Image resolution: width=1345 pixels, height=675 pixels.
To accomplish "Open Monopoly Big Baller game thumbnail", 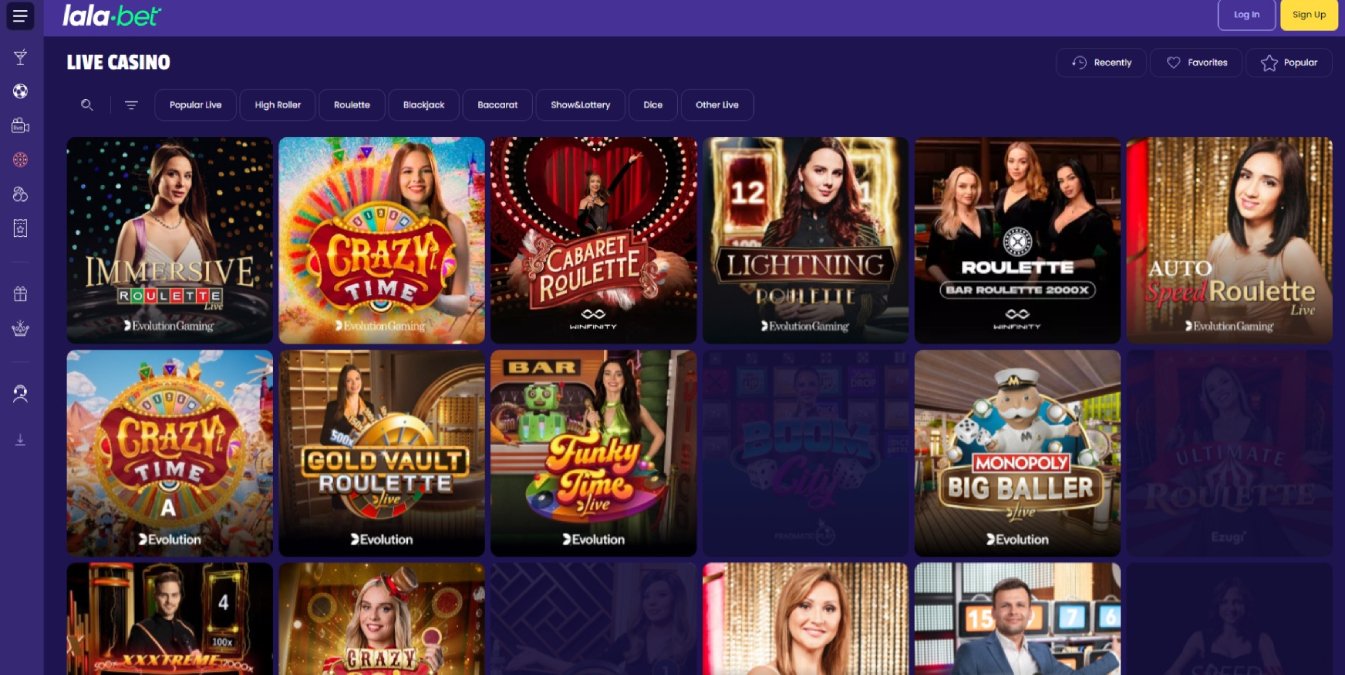I will tap(1017, 453).
